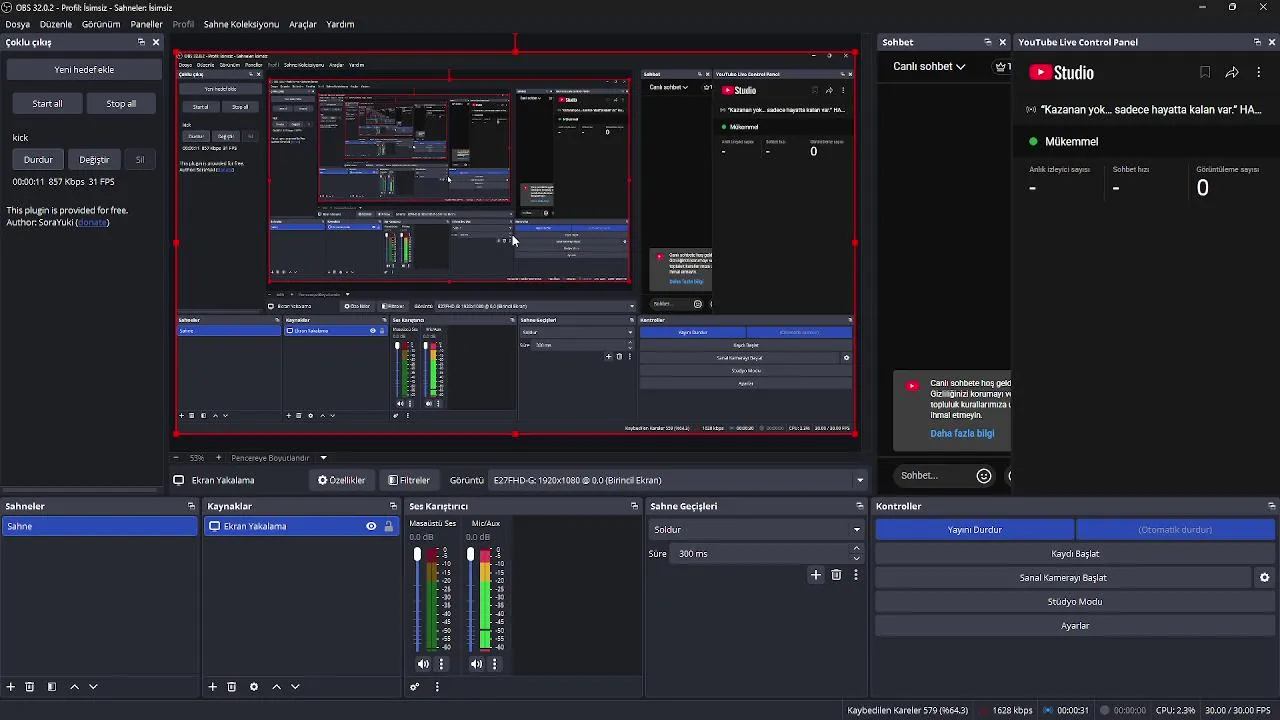
Task: Open the Düzenle menu
Action: click(56, 24)
